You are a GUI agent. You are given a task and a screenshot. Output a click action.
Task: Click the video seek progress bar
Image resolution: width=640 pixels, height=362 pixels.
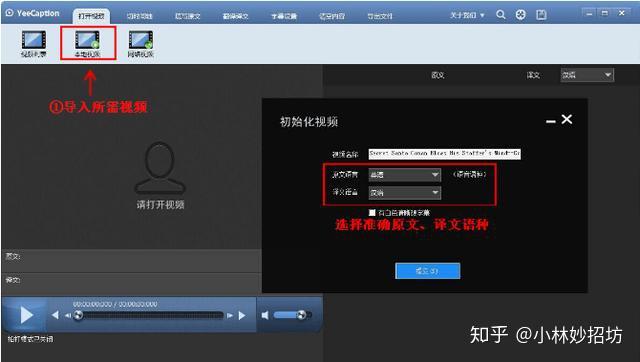tap(149, 315)
